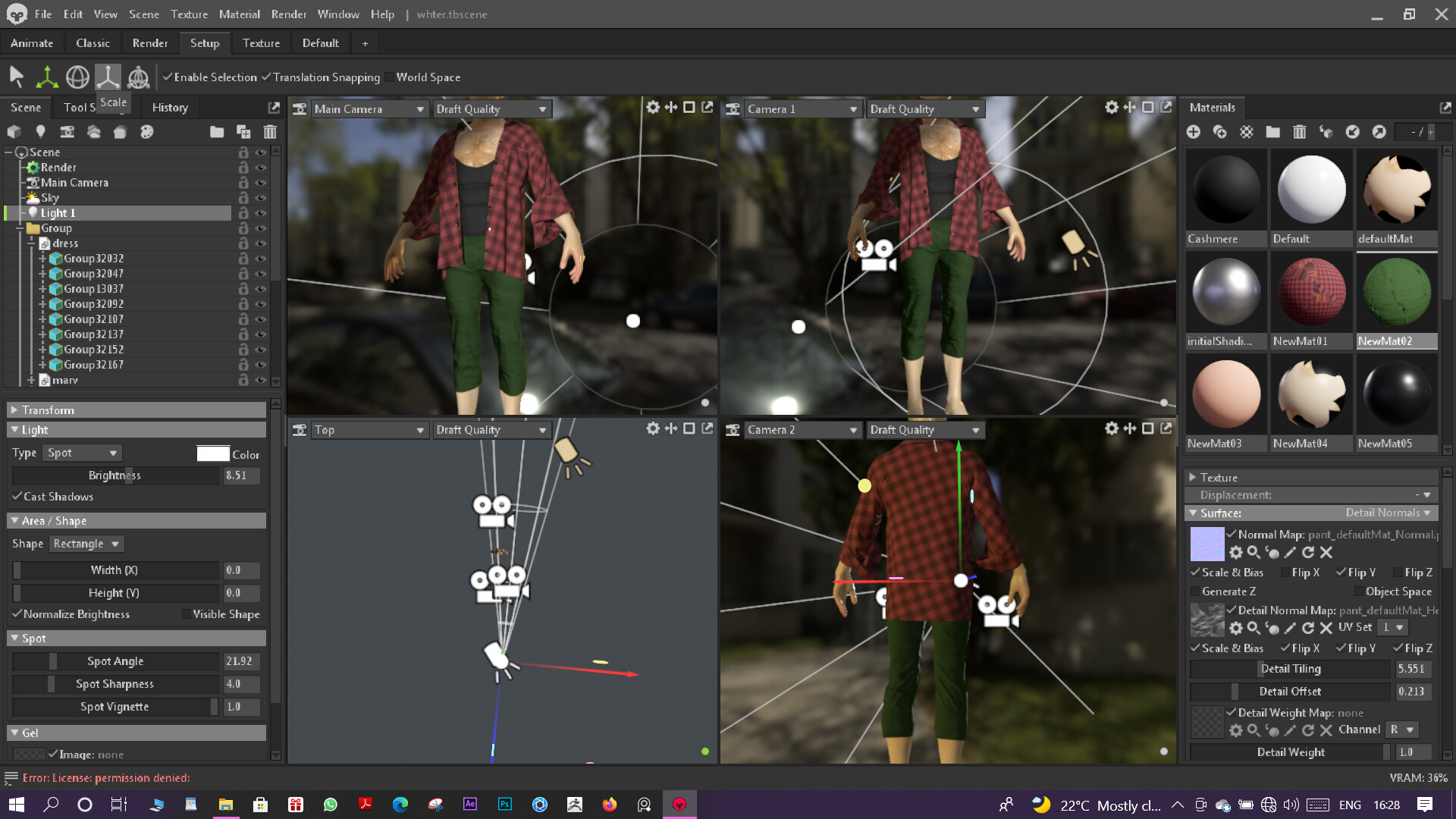The height and width of the screenshot is (819, 1456).
Task: Delete the selected scene object with the trash icon
Action: 270,132
